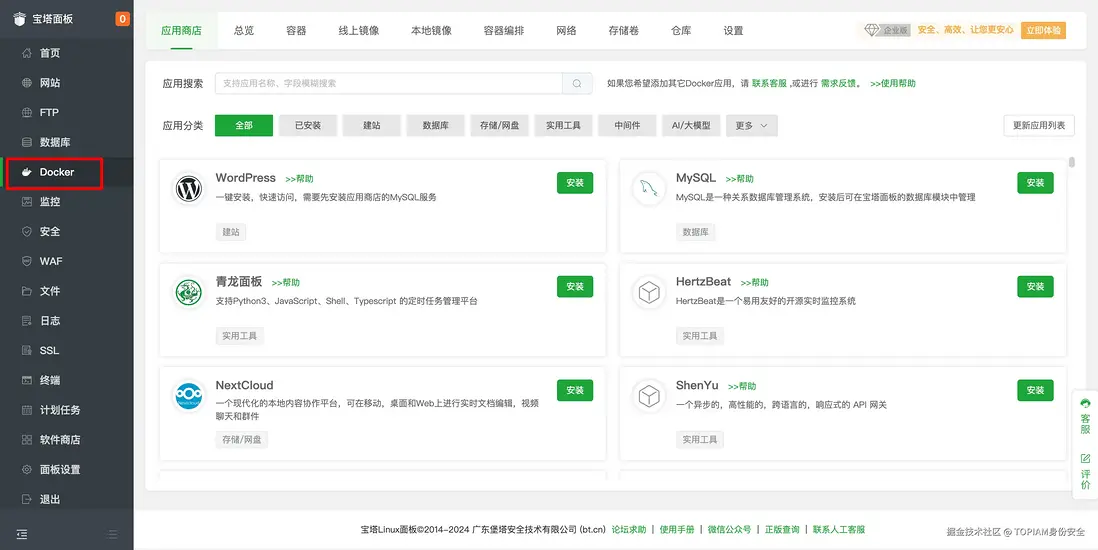1098x550 pixels.
Task: Click the 青龙面板 dragon logo
Action: [x=189, y=293]
